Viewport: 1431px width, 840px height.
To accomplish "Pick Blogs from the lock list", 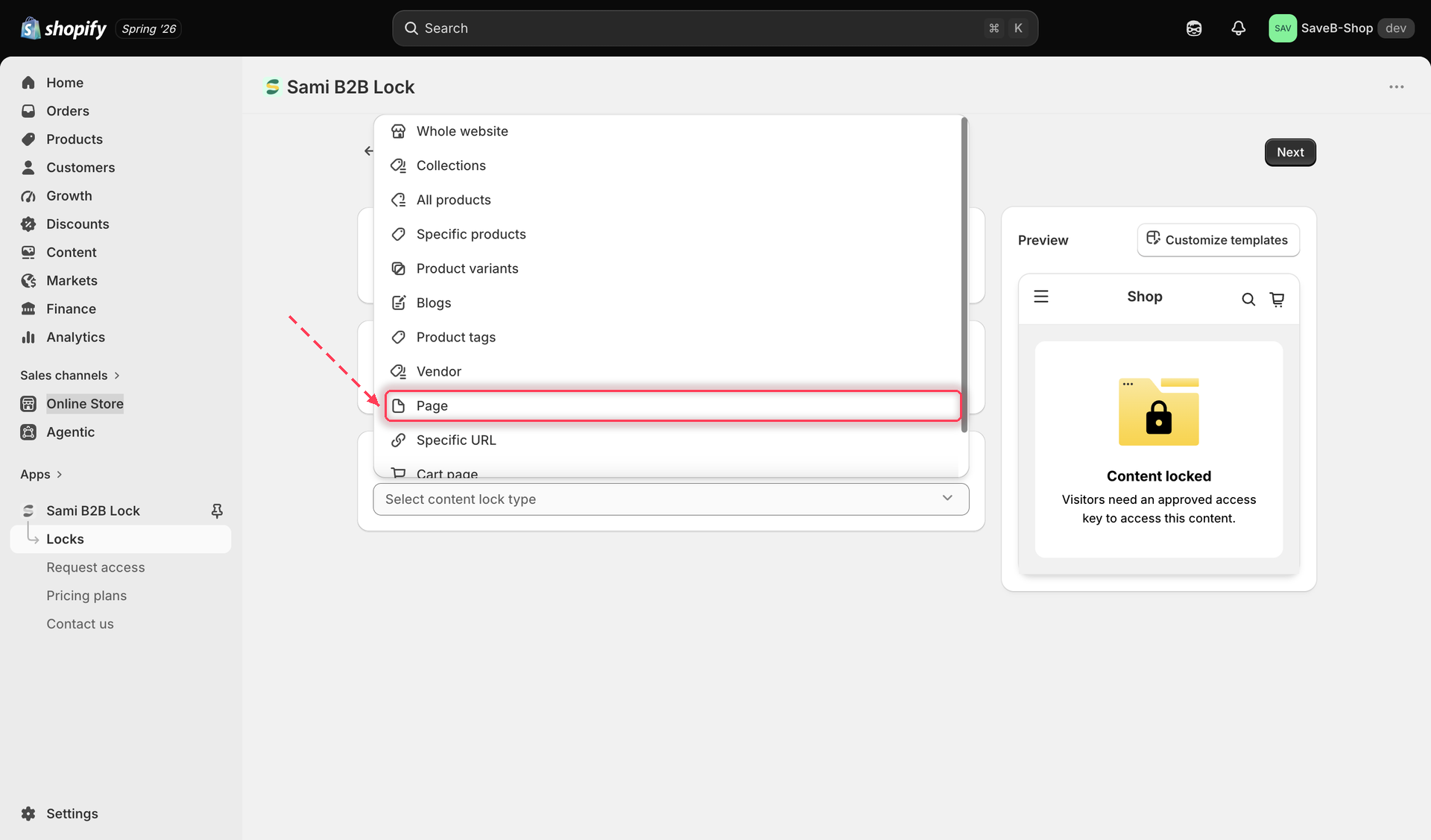I will (x=672, y=303).
